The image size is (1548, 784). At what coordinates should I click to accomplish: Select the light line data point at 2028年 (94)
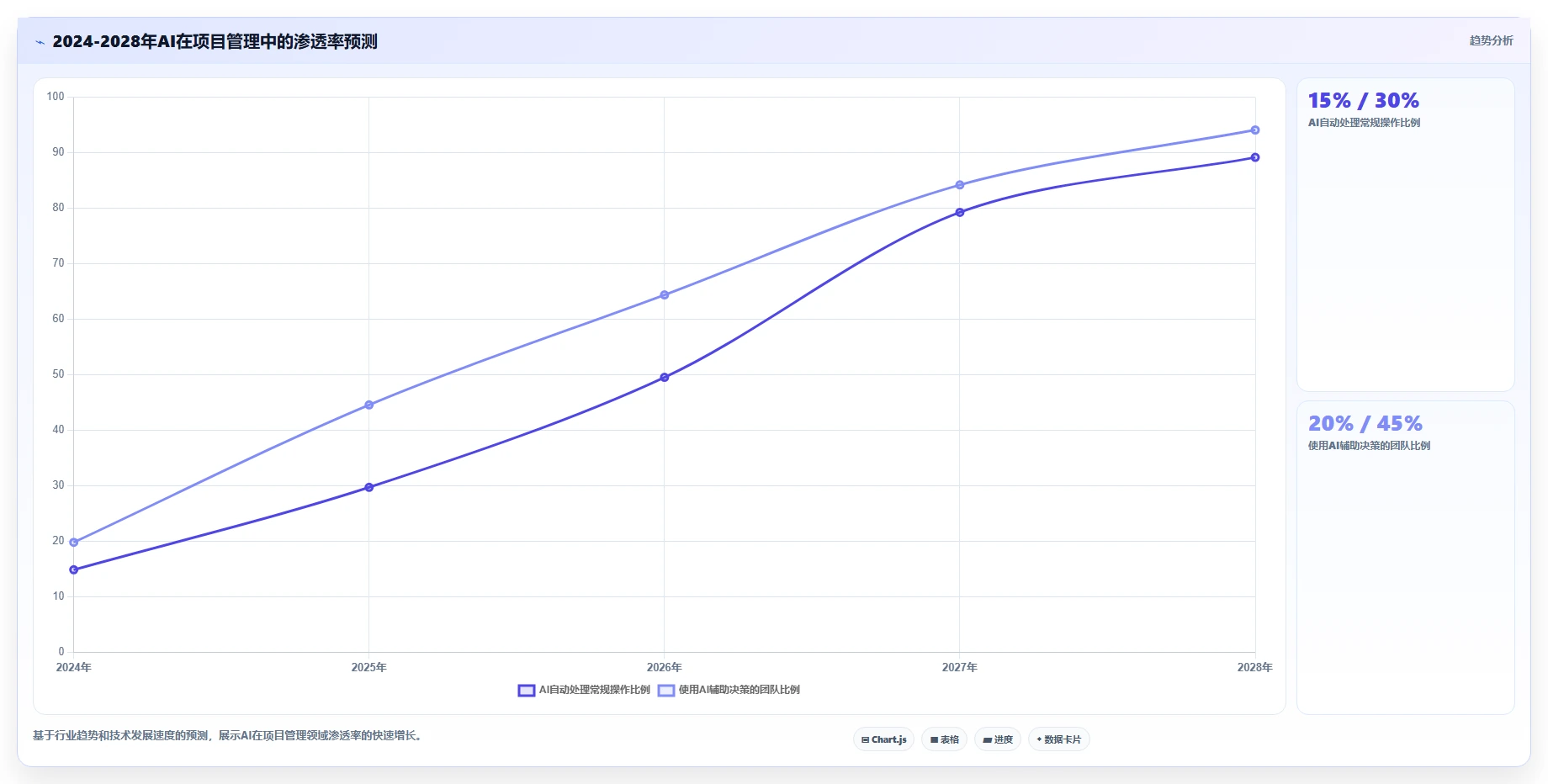(x=1255, y=130)
